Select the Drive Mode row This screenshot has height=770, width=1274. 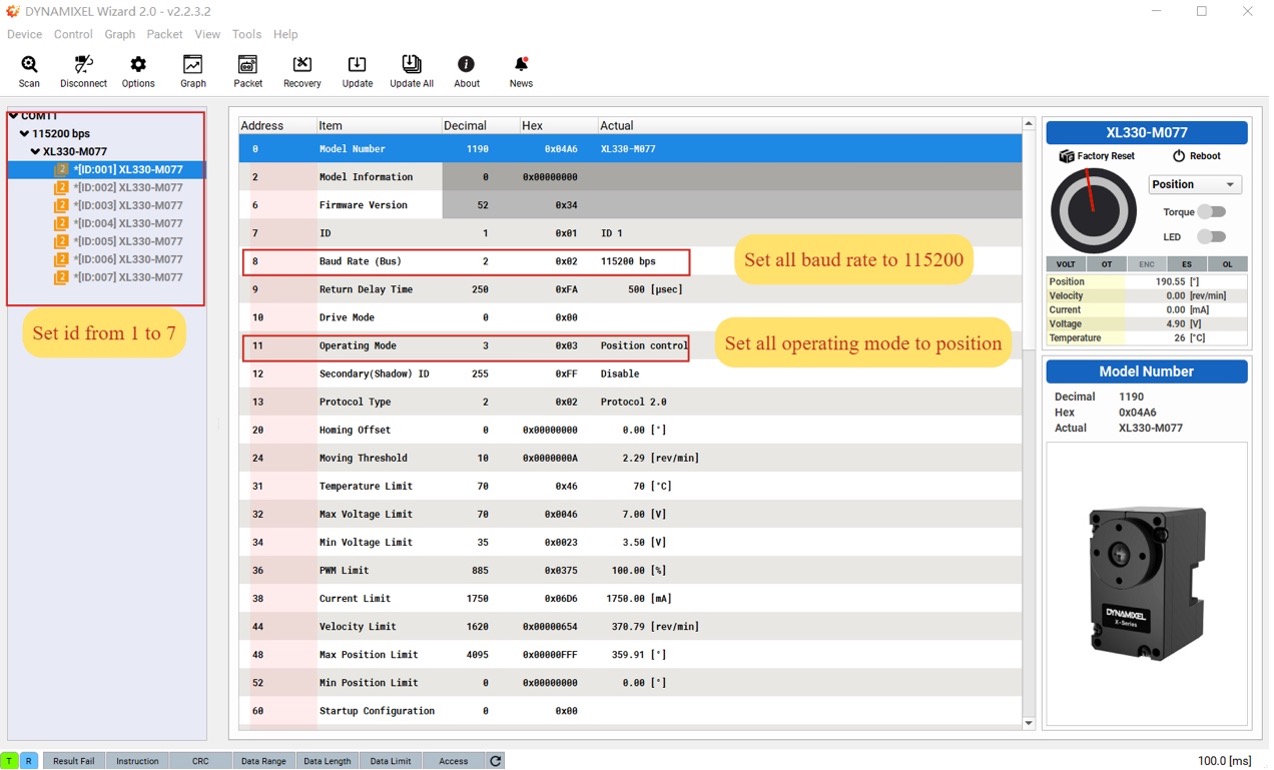click(x=630, y=318)
